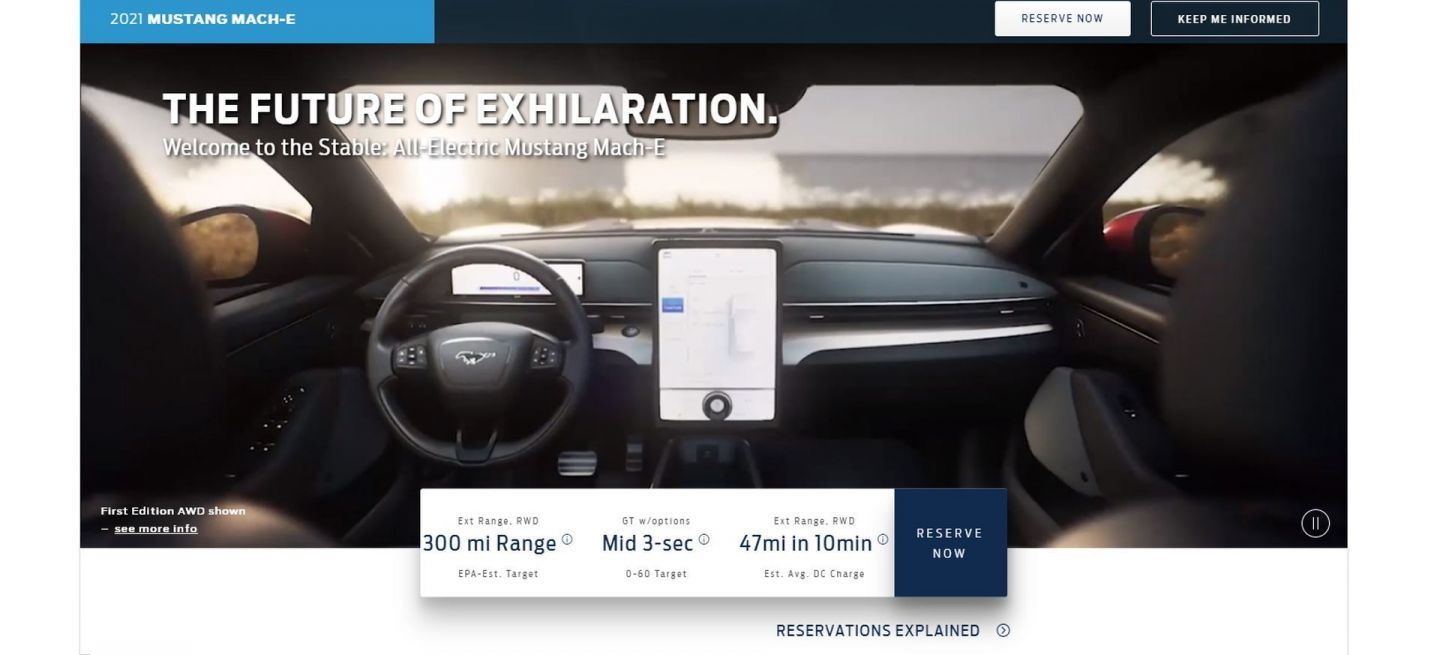The width and height of the screenshot is (1440, 655).
Task: Click the 'Welcome to the Stable' subheading
Action: (x=414, y=148)
